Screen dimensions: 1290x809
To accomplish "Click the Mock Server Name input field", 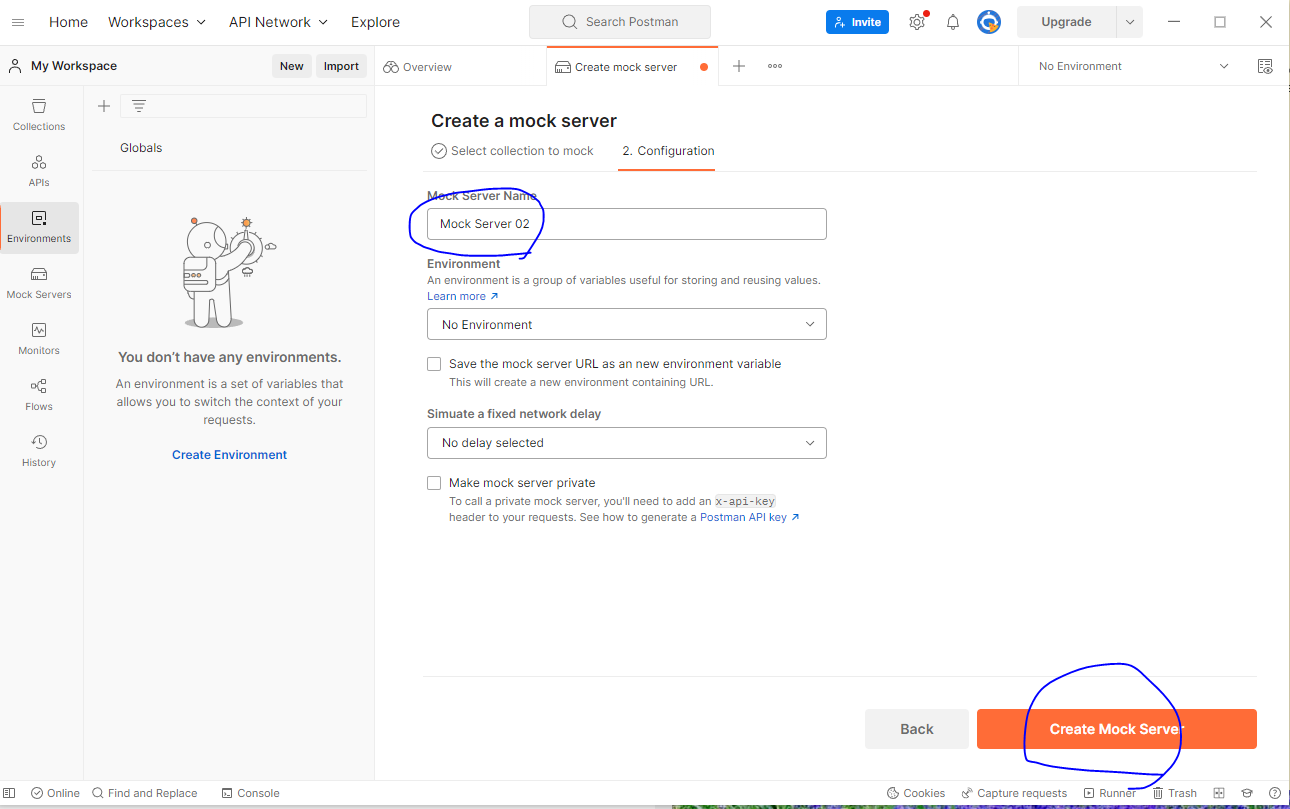I will coord(627,224).
